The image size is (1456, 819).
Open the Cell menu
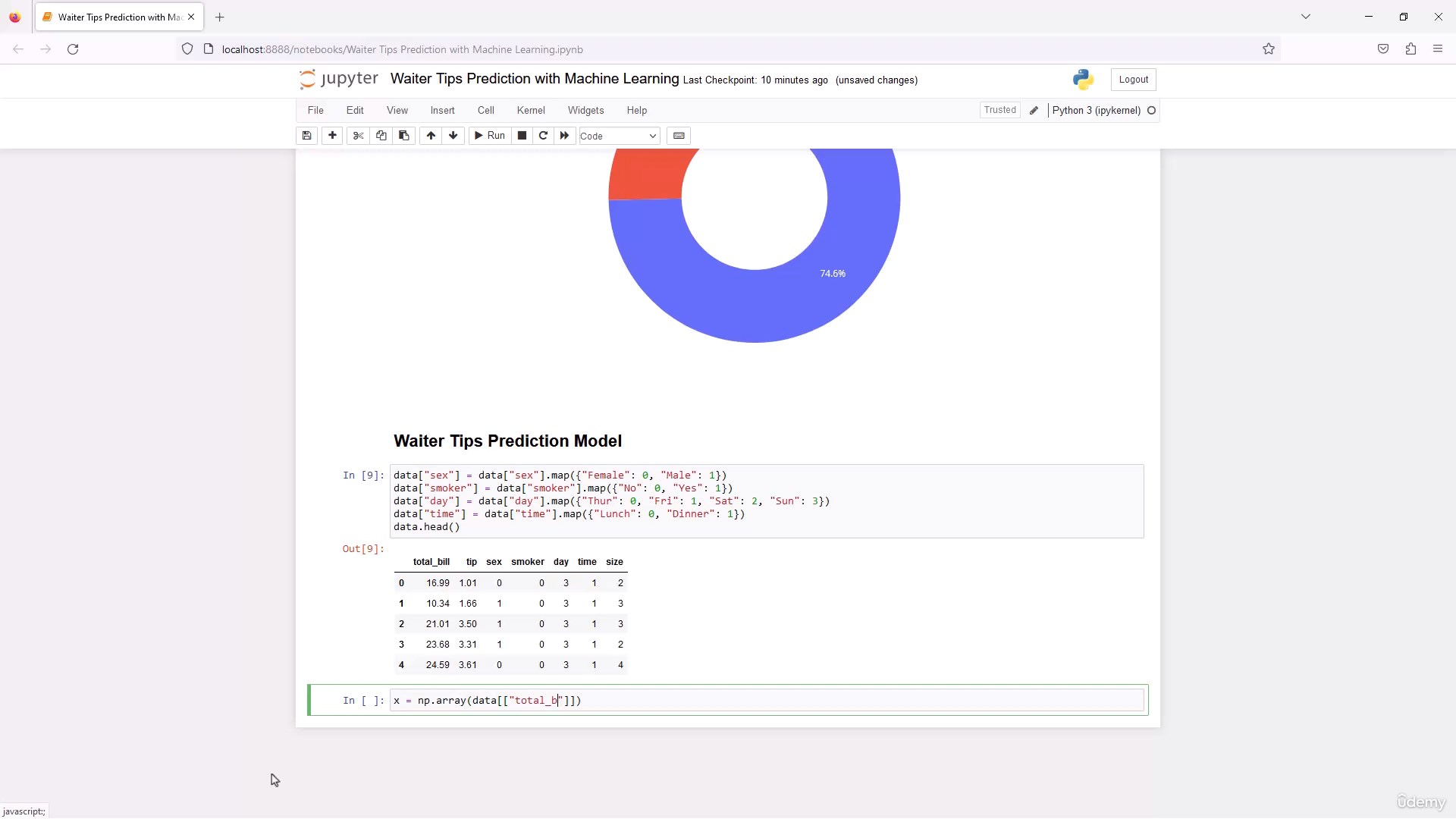point(485,110)
